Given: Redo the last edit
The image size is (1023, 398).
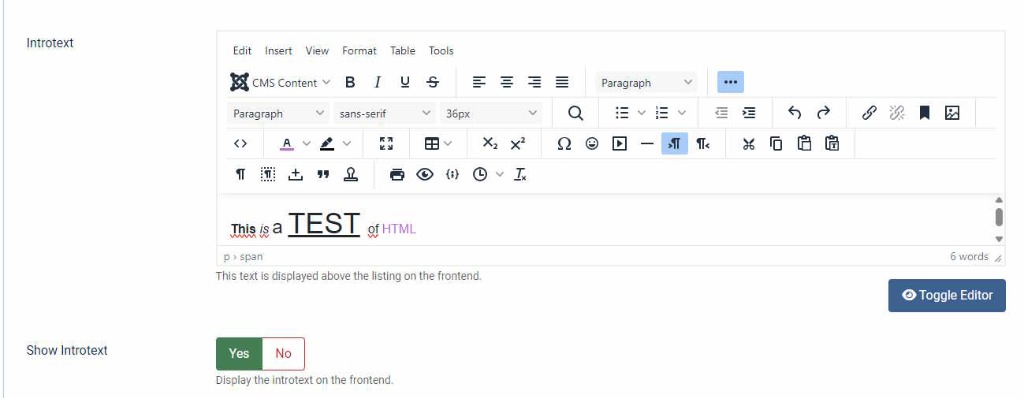Looking at the screenshot, I should click(823, 113).
